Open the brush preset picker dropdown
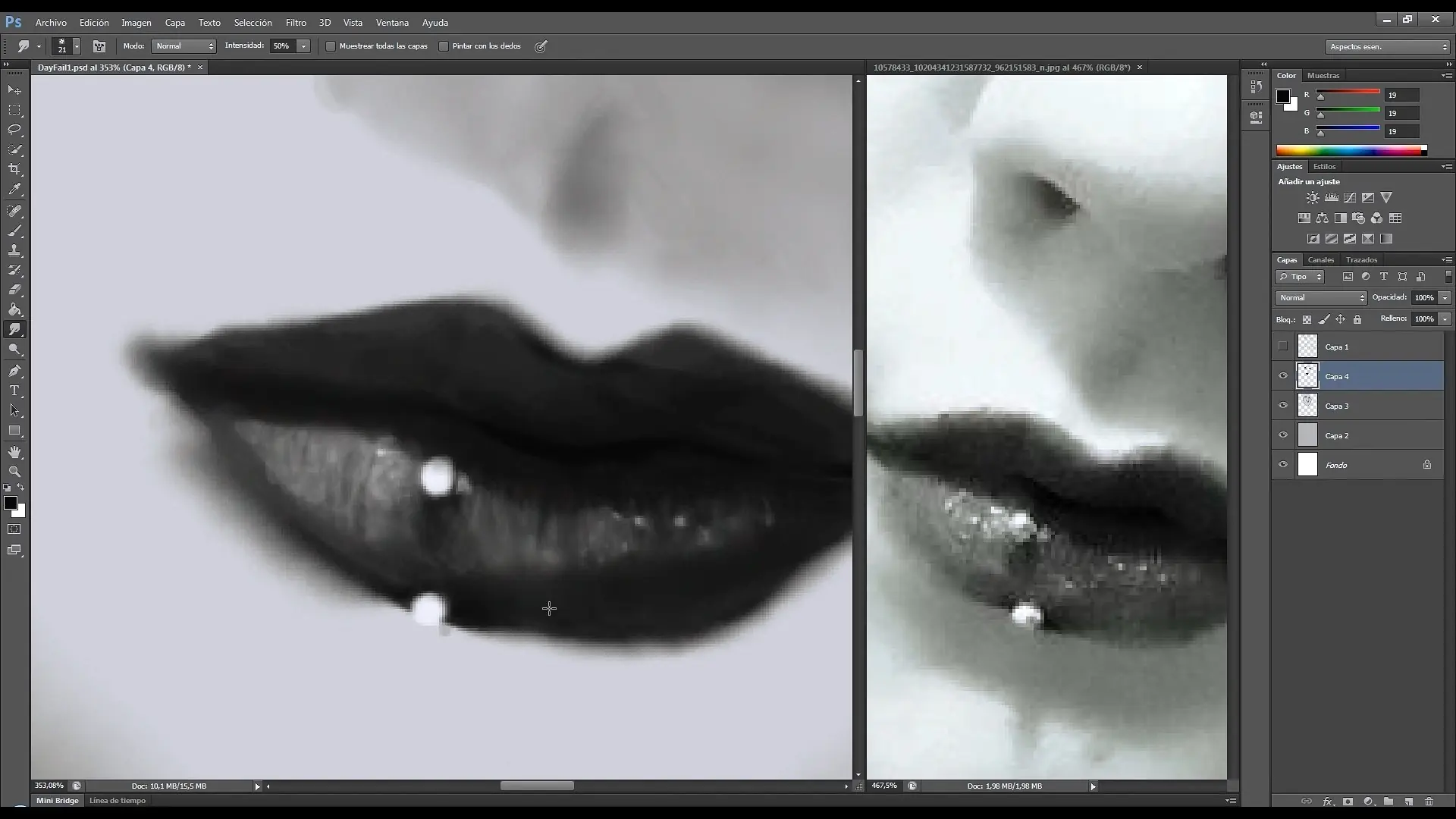Screen dimensions: 1456x819 (77, 46)
